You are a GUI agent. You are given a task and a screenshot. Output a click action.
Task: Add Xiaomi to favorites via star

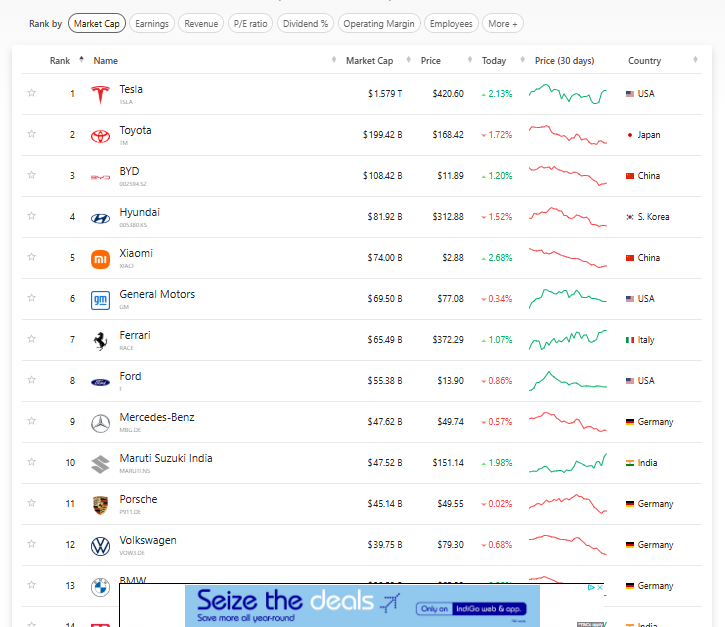pyautogui.click(x=31, y=257)
